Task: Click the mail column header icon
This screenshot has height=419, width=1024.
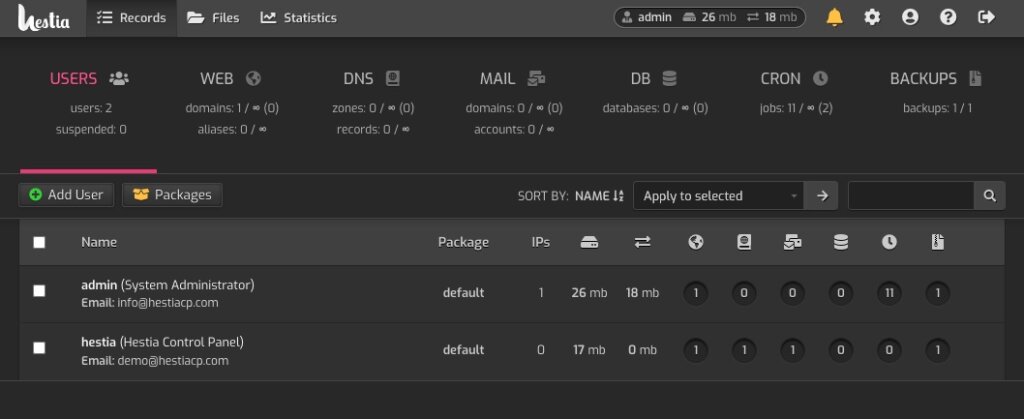Action: pos(792,242)
